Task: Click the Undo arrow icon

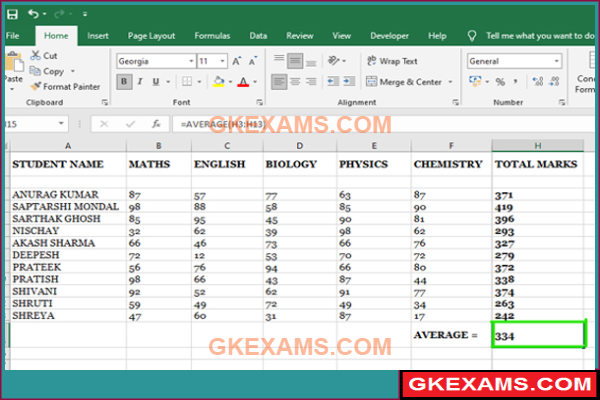Action: (34, 13)
